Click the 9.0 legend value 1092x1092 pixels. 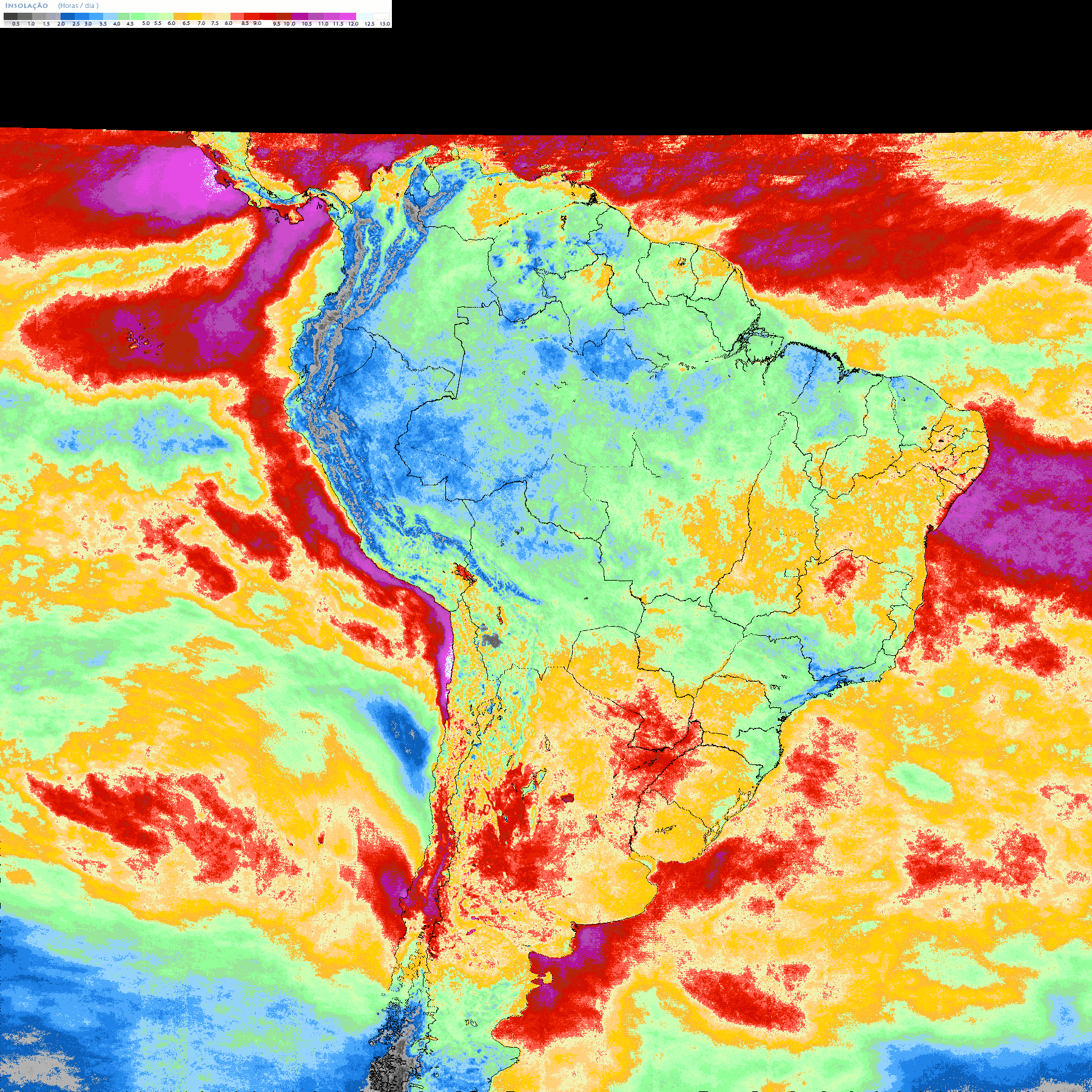tap(257, 23)
